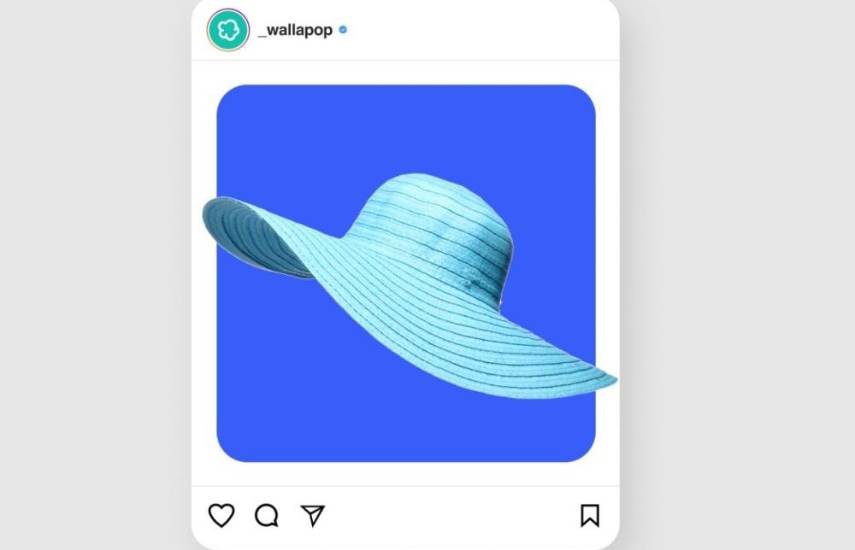
Task: Save the post with the bookmark icon
Action: pyautogui.click(x=590, y=515)
